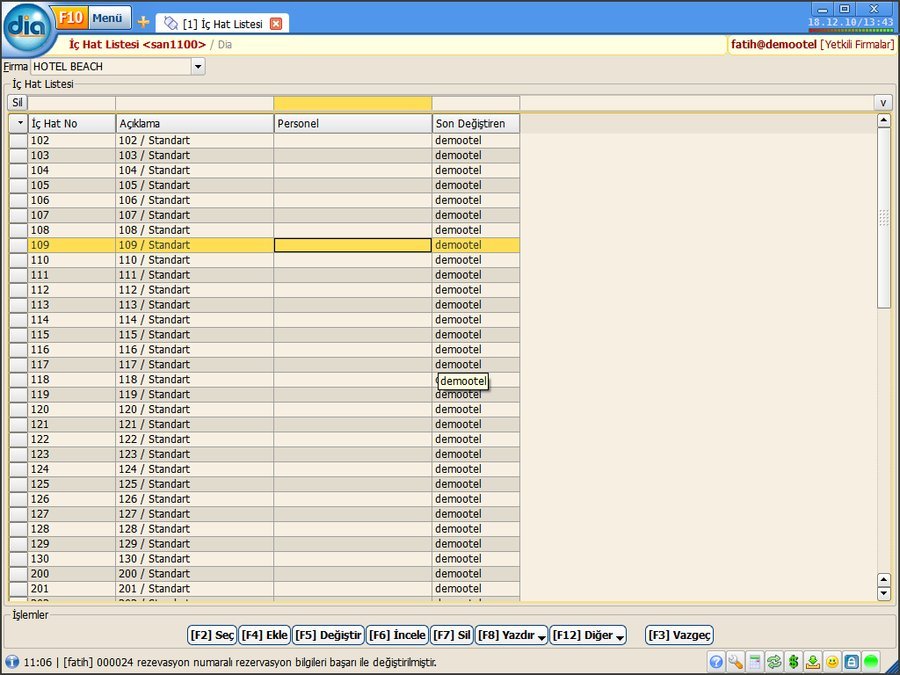Sort by the Personel column header
The width and height of the screenshot is (900, 675).
pyautogui.click(x=353, y=123)
